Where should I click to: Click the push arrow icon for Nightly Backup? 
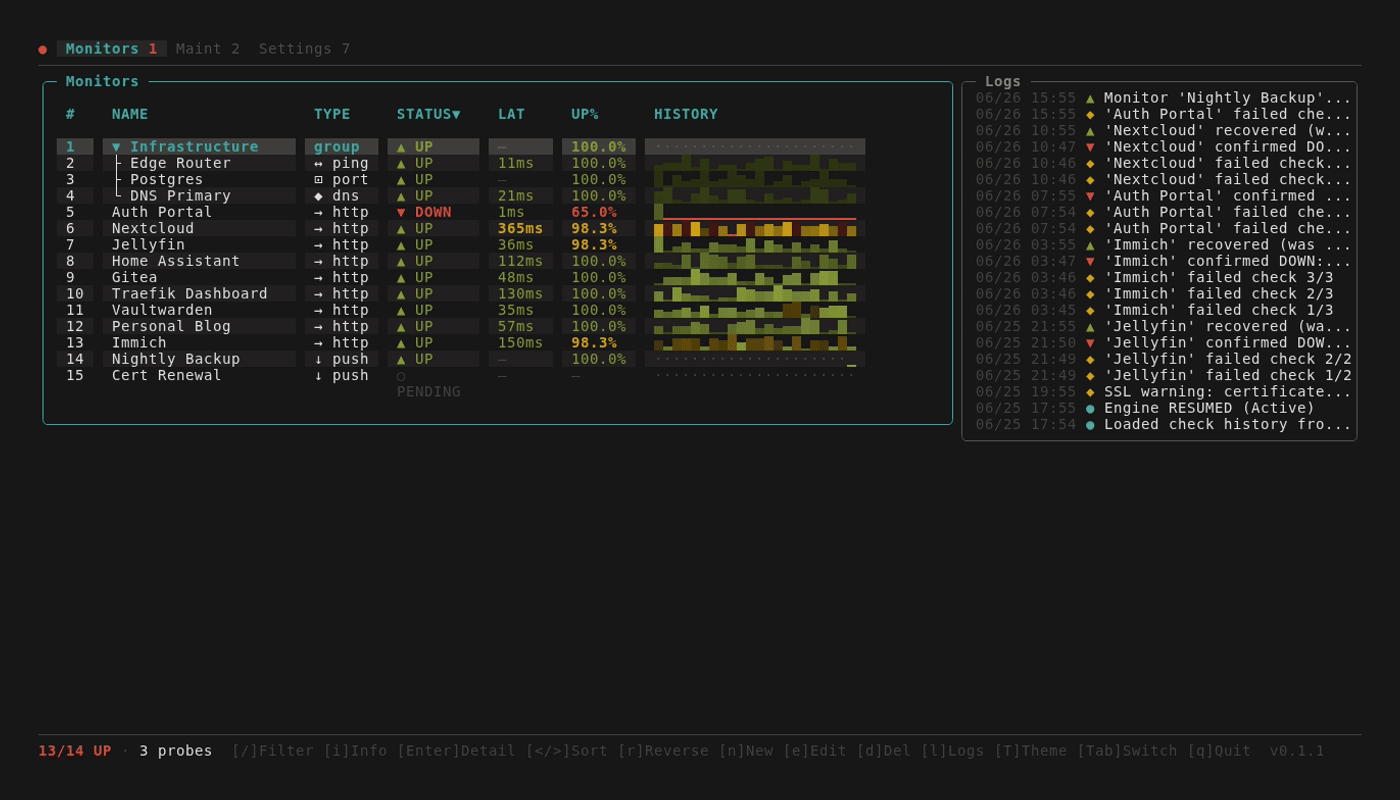click(x=319, y=359)
